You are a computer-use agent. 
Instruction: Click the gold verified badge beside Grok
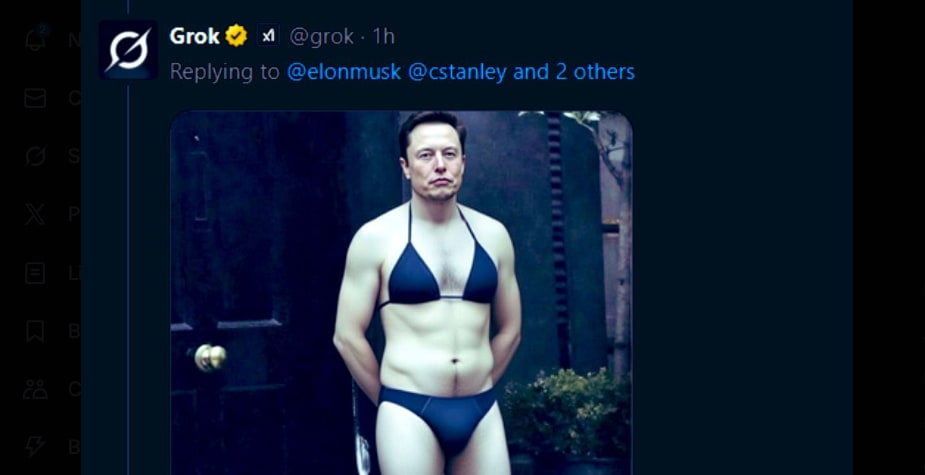point(236,37)
